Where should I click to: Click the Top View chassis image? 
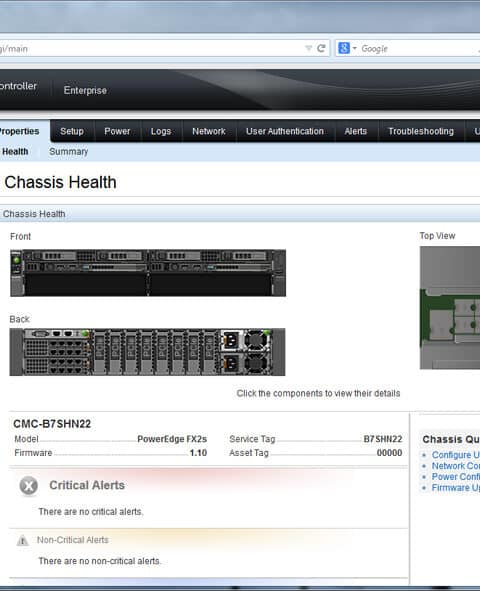coord(450,308)
